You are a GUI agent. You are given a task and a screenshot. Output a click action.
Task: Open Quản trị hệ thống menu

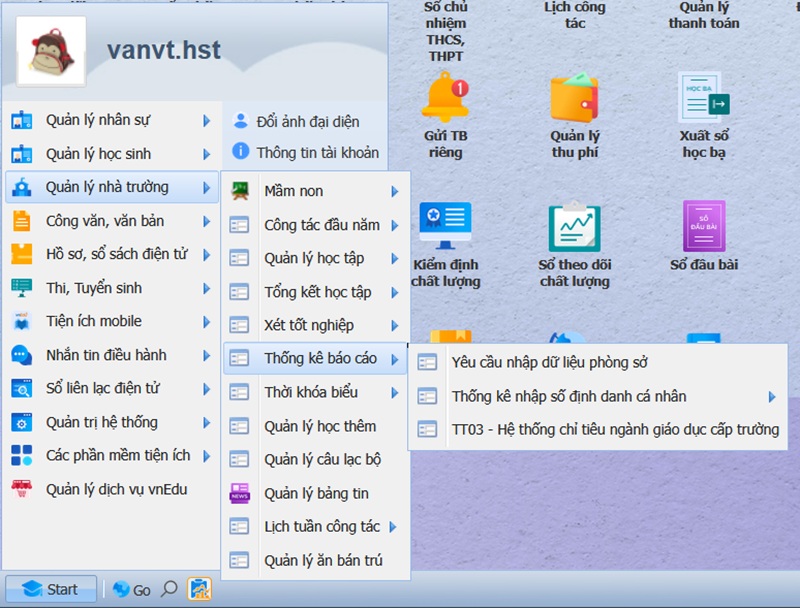click(x=111, y=422)
